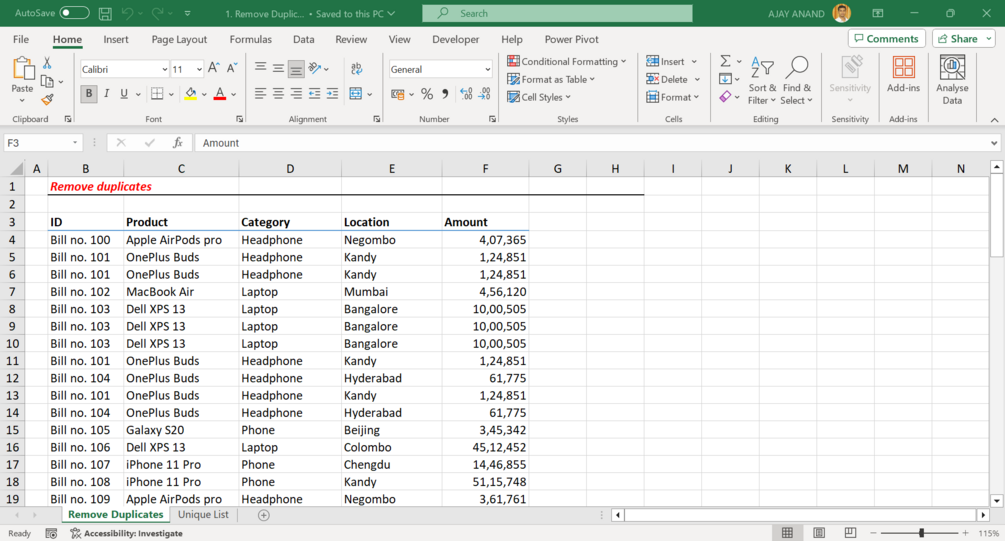
Task: Switch to the Data ribbon tab
Action: 303,39
